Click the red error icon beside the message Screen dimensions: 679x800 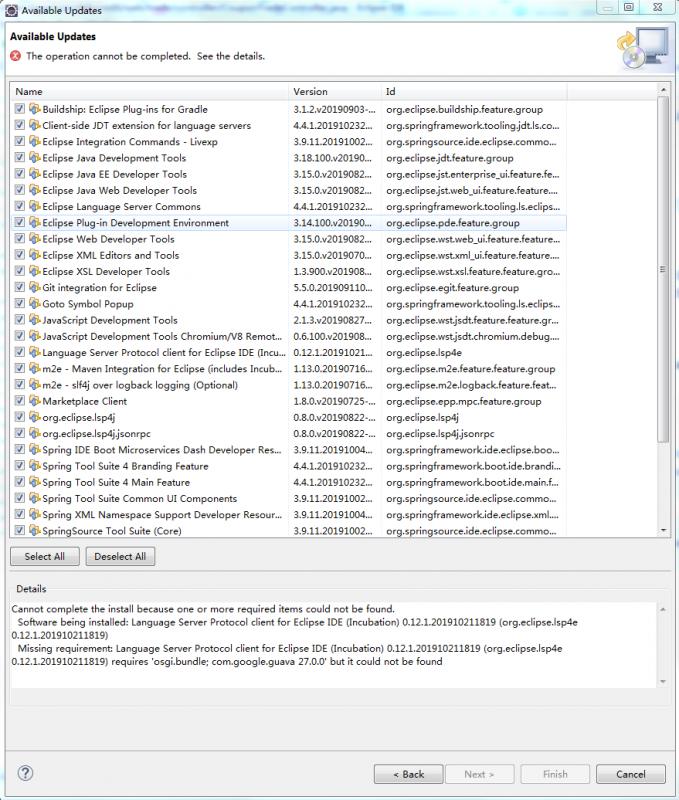[16, 56]
